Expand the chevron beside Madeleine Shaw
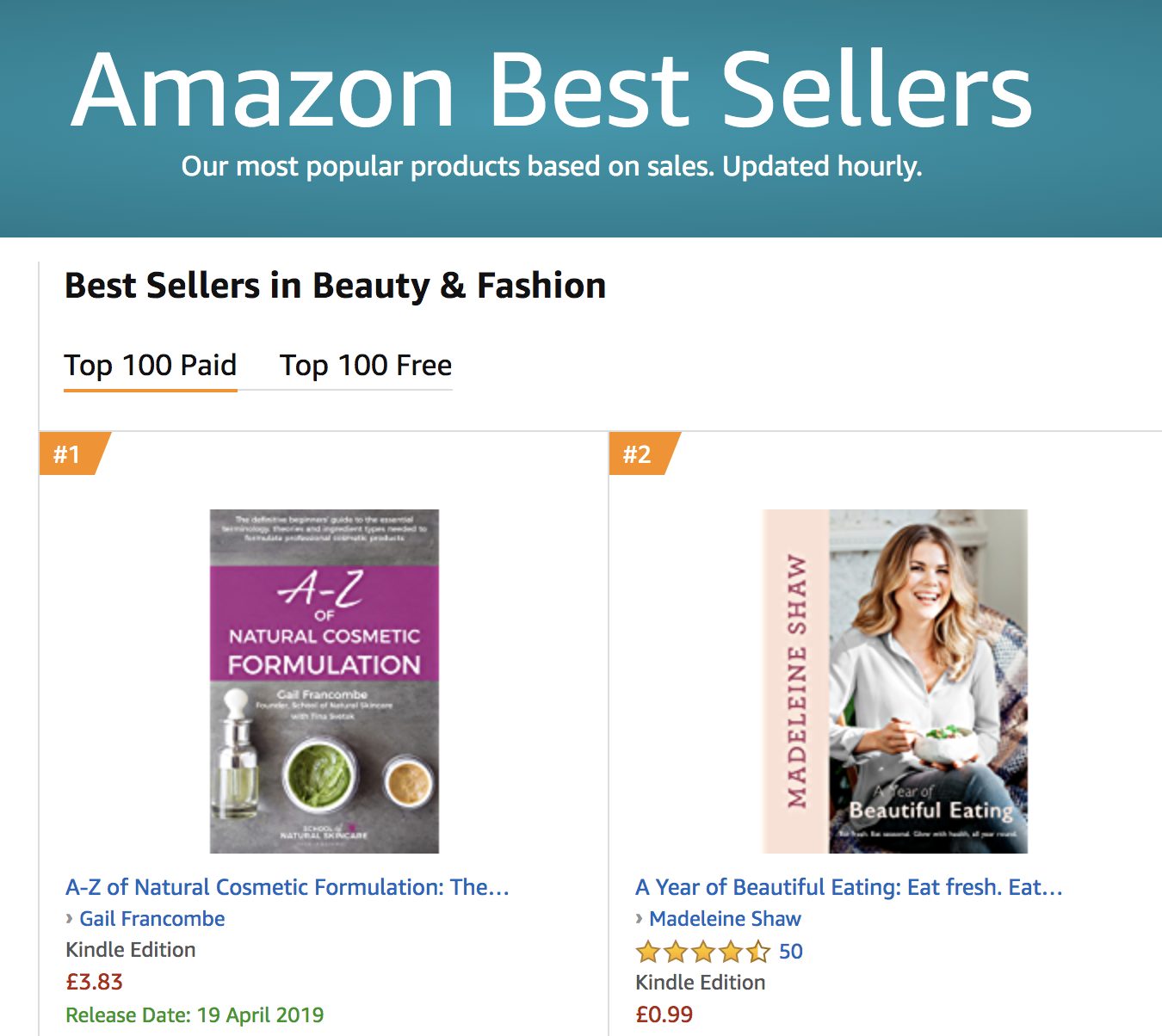Viewport: 1162px width, 1036px height. [639, 919]
